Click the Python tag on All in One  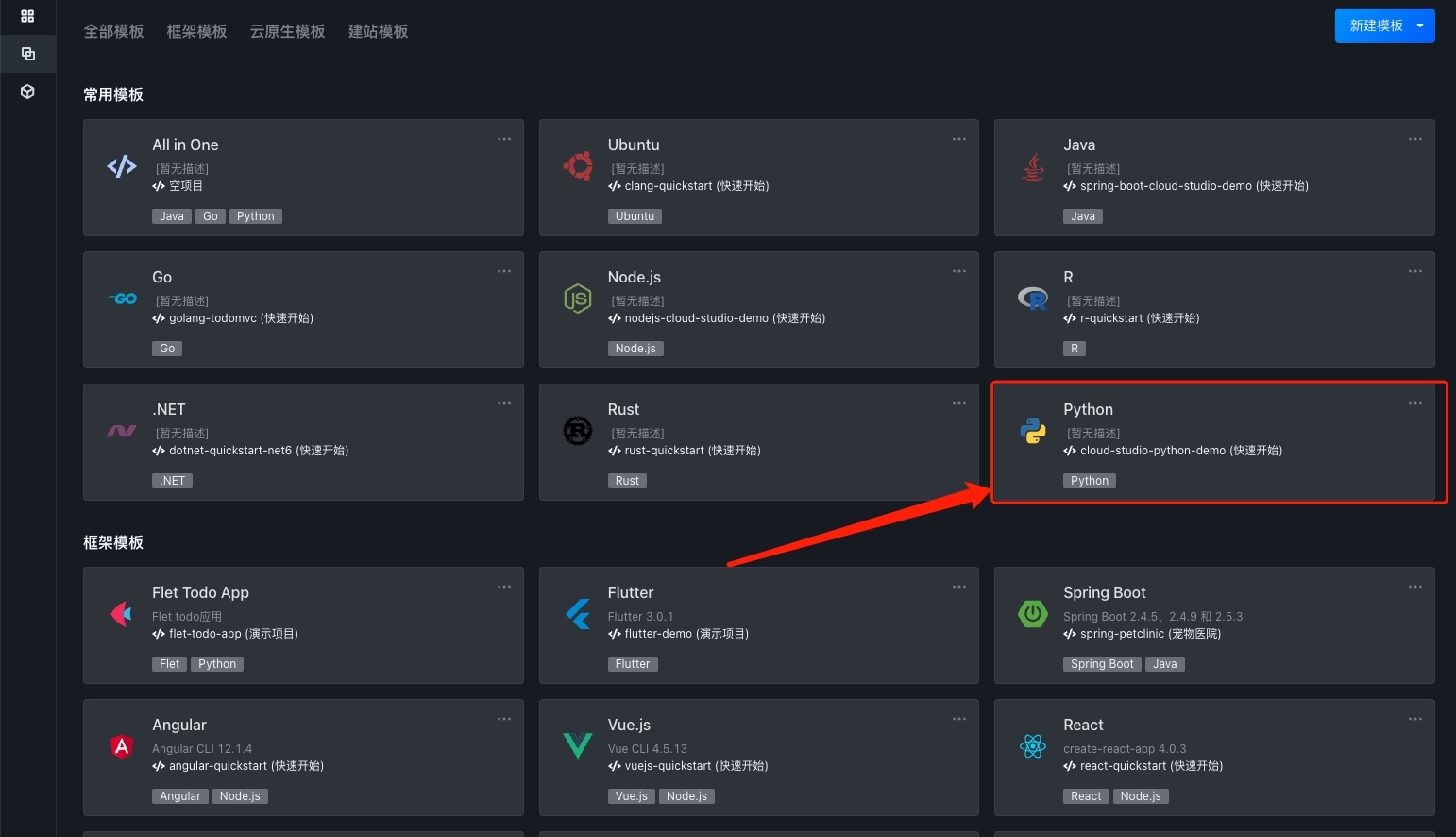(x=256, y=216)
